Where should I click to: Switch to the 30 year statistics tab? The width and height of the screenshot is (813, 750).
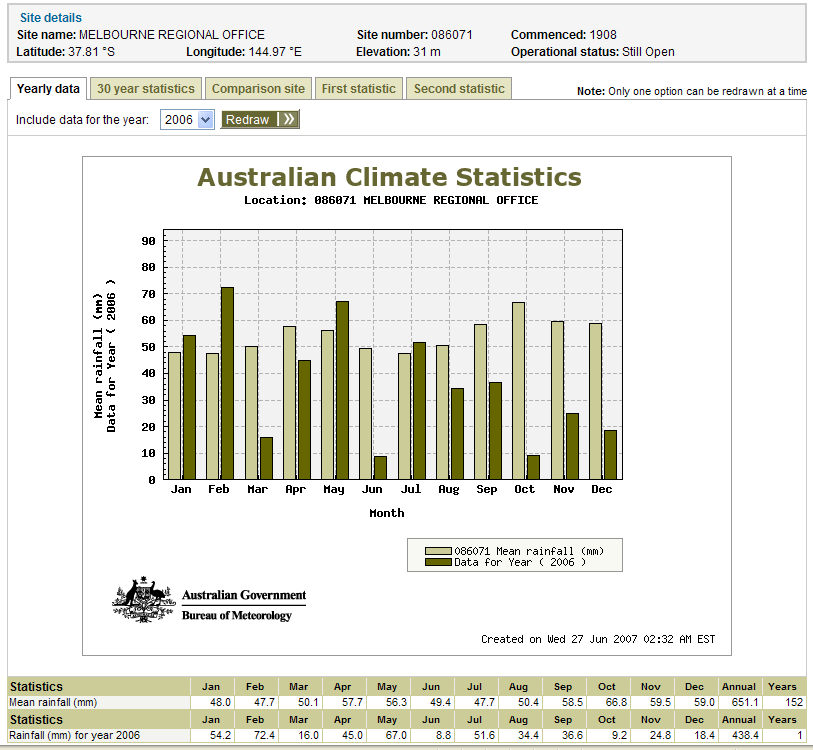click(x=146, y=89)
